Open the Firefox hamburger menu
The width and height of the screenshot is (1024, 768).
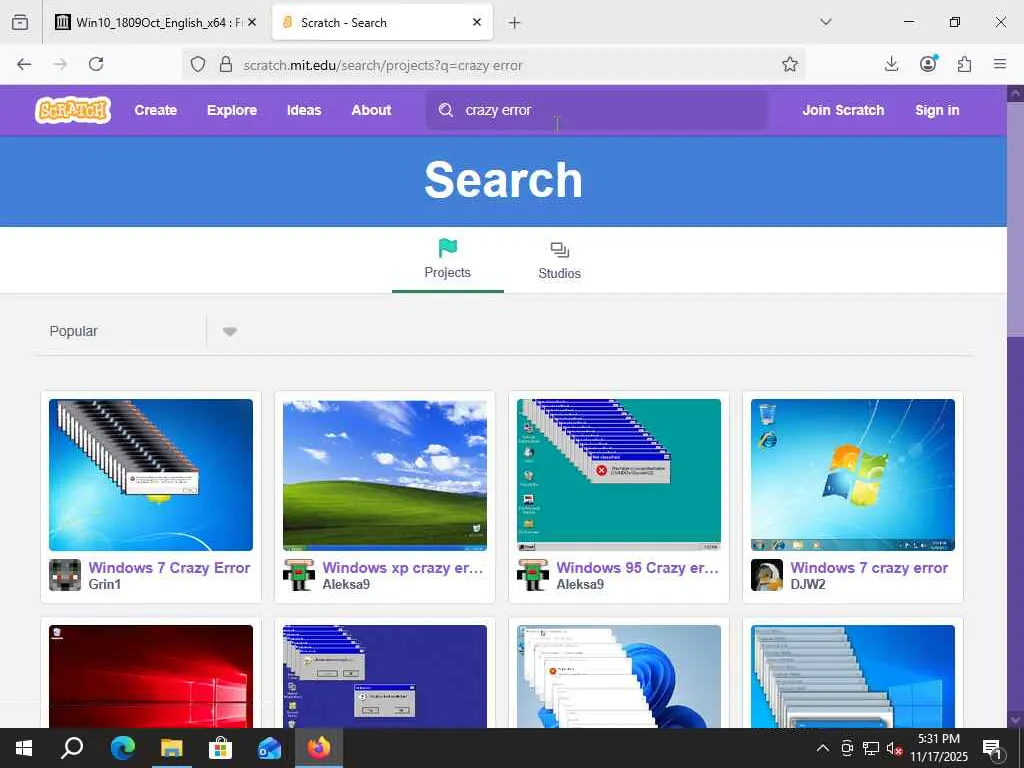pyautogui.click(x=1000, y=64)
